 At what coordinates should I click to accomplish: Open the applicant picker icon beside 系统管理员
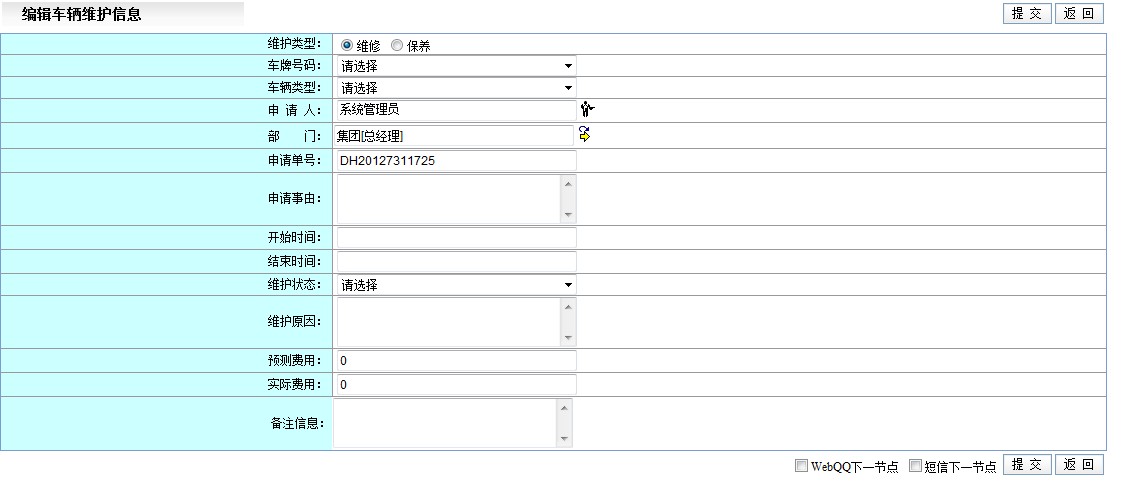tap(587, 110)
